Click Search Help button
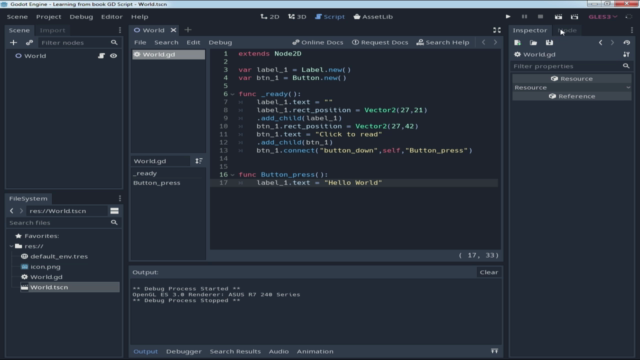Image resolution: width=640 pixels, height=360 pixels. click(x=443, y=42)
